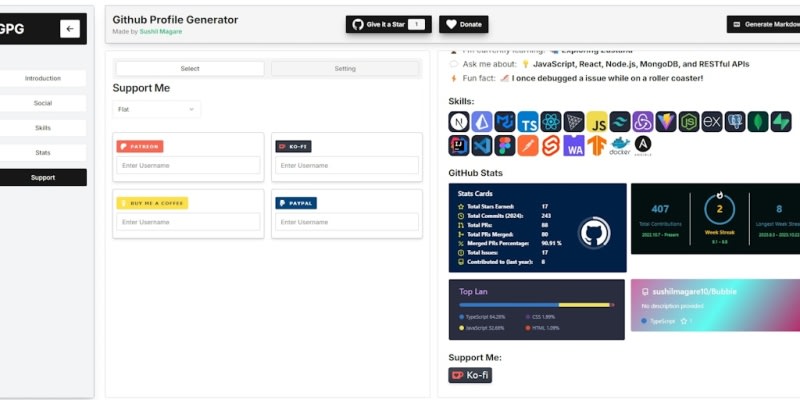Switch to the Setting tab
The height and width of the screenshot is (400, 800).
[345, 68]
